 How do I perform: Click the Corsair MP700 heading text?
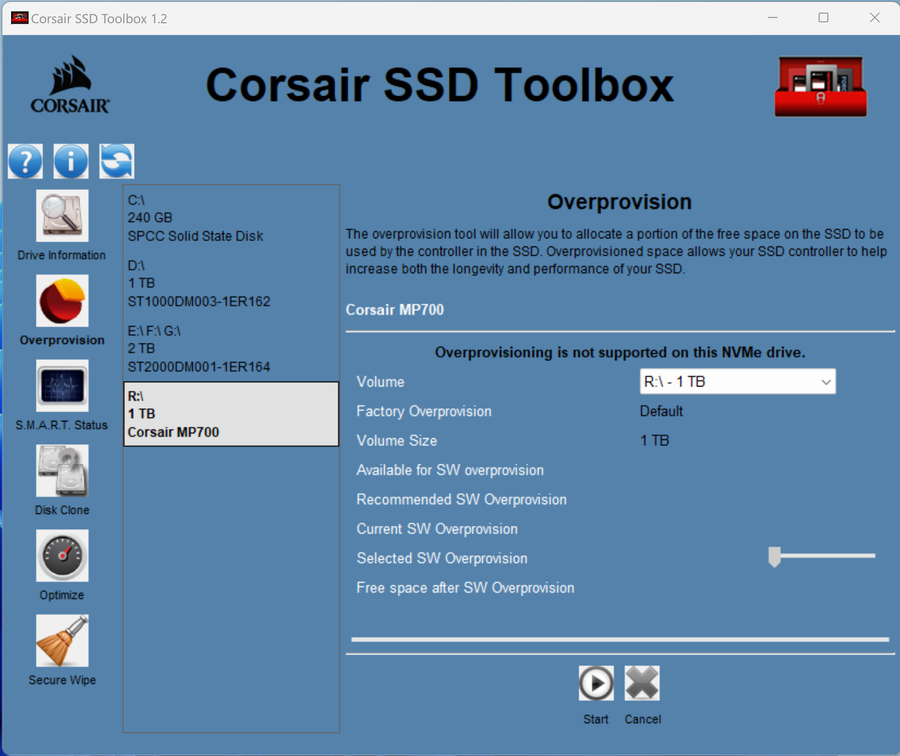pos(395,310)
